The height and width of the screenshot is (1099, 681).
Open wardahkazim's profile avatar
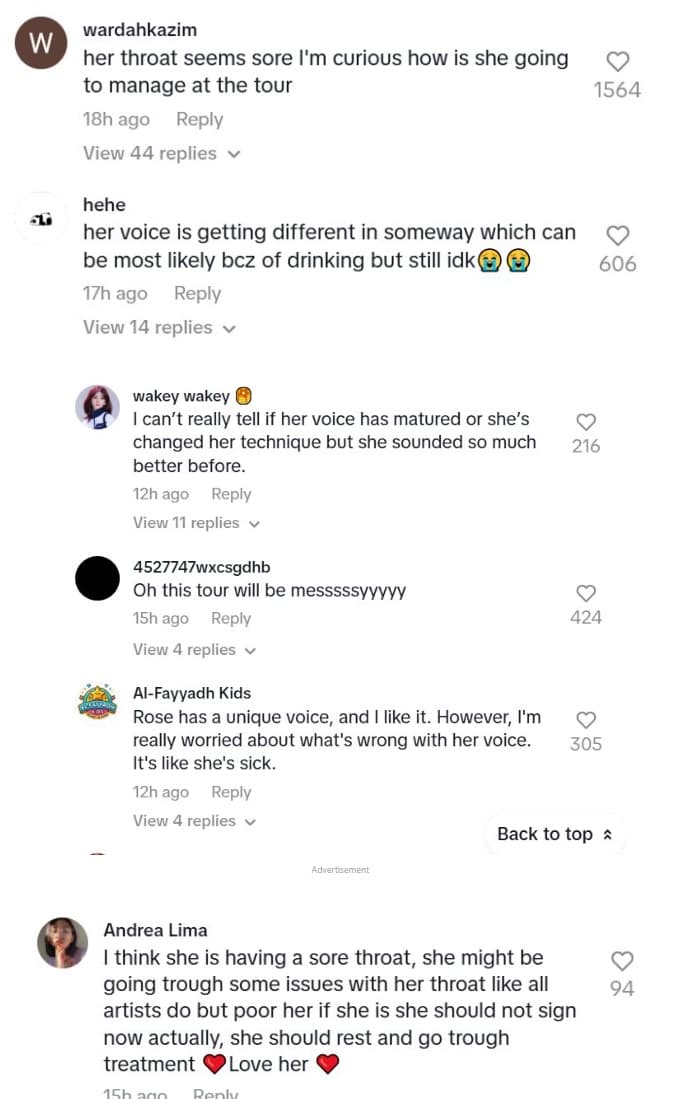[41, 46]
